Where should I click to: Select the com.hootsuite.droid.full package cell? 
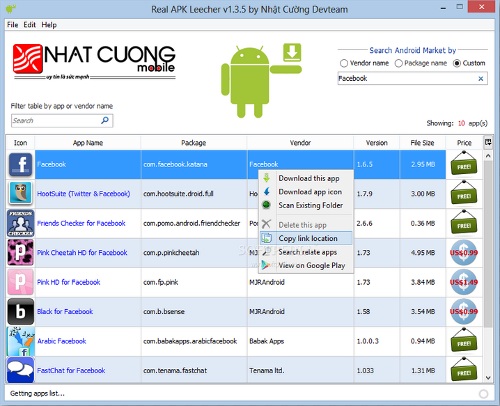(194, 194)
